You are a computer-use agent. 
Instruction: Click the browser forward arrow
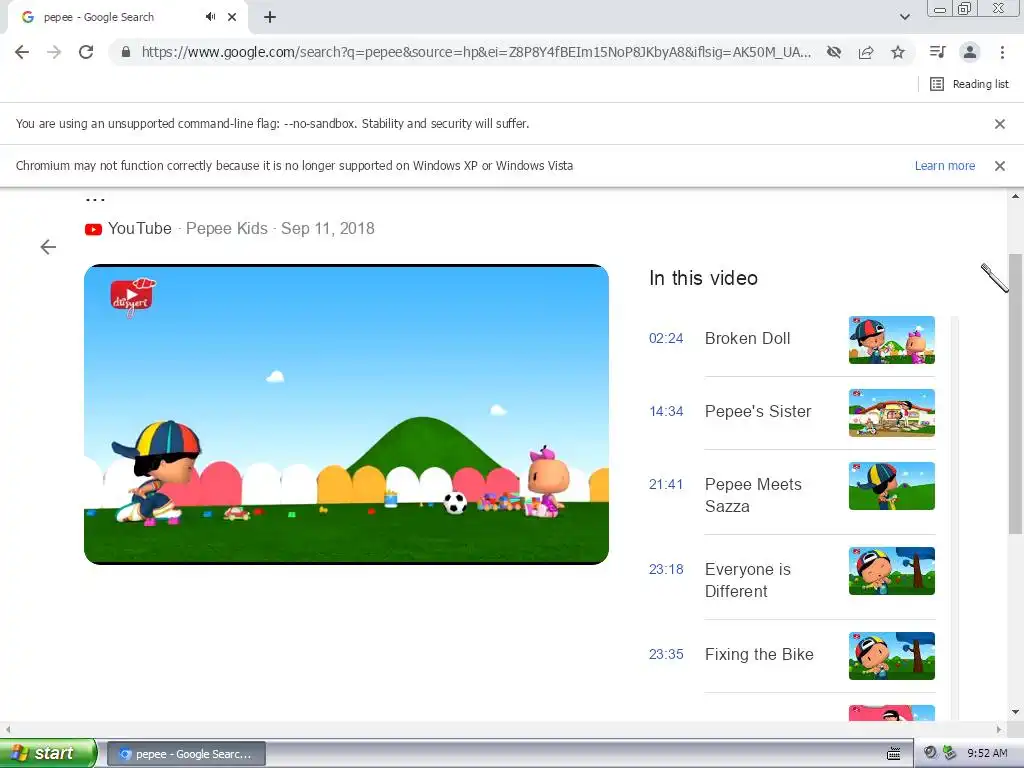click(x=54, y=52)
